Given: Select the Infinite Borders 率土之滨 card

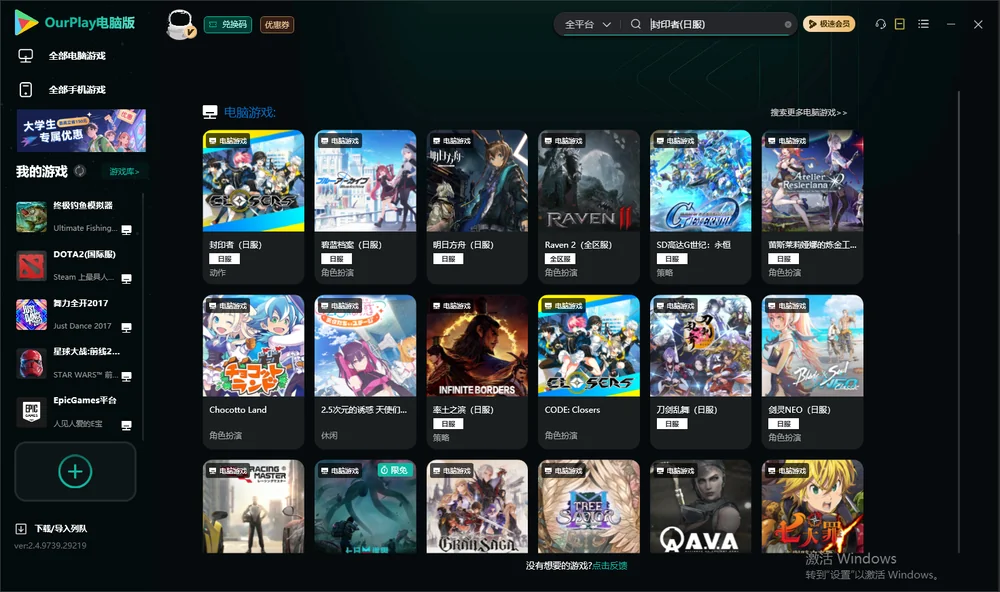Looking at the screenshot, I should [477, 372].
